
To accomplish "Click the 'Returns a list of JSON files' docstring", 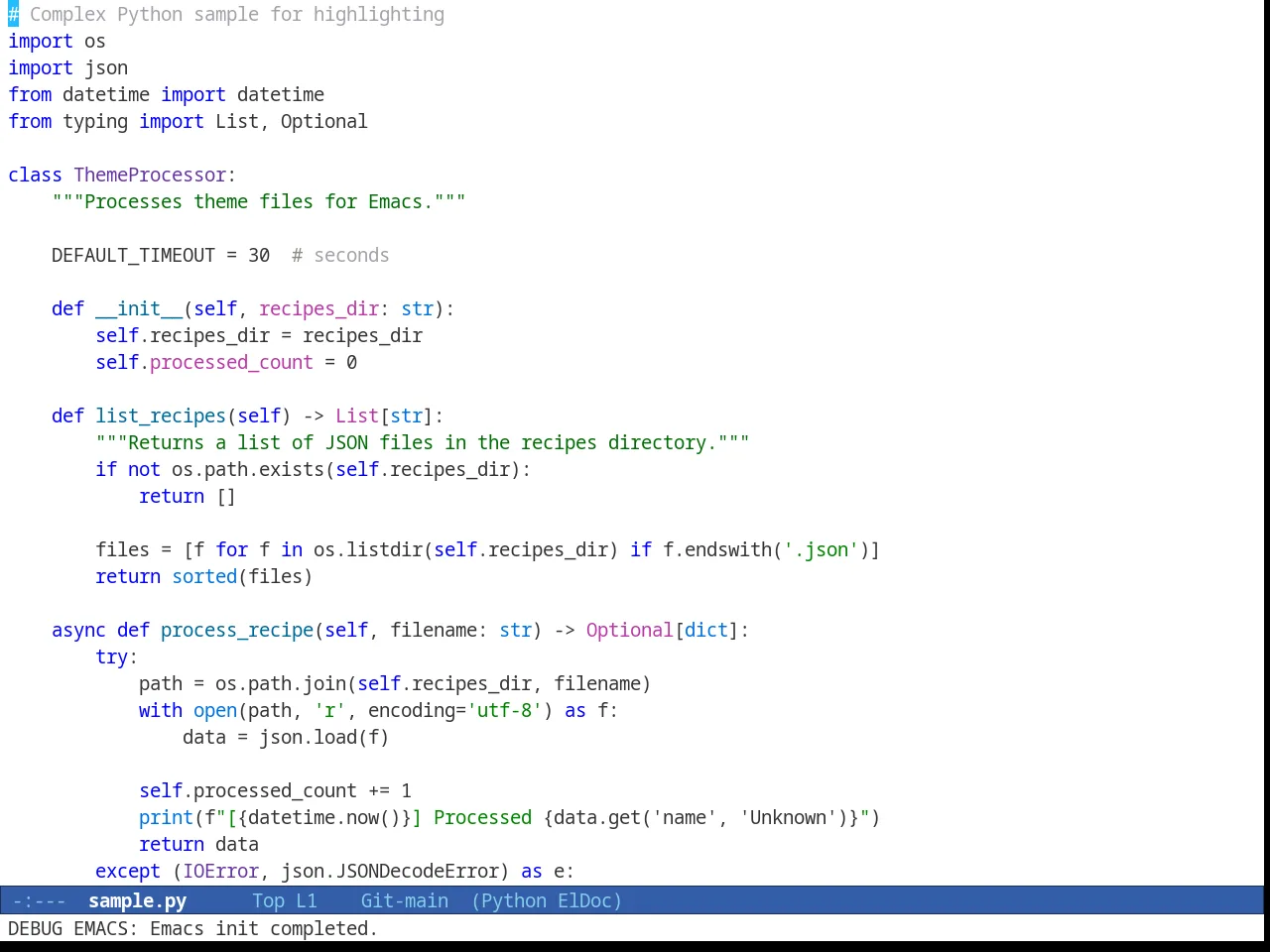I will 423,443.
